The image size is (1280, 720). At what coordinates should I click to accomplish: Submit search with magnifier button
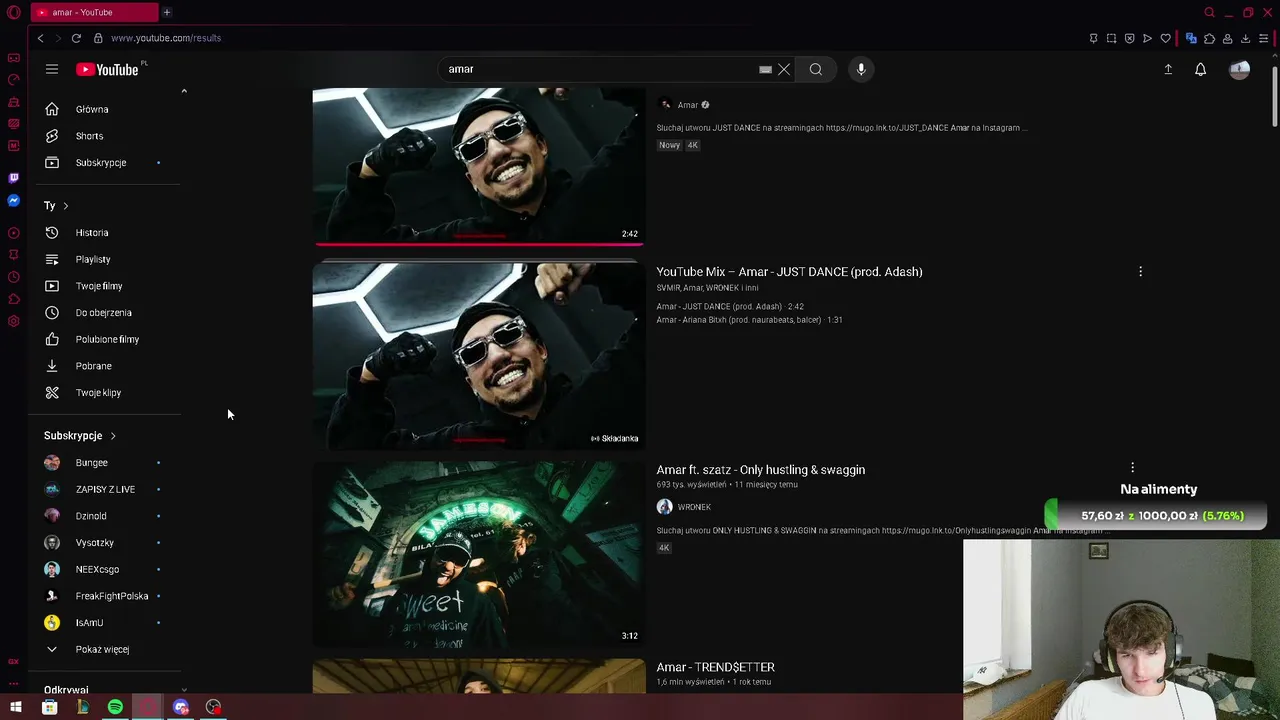pos(816,69)
